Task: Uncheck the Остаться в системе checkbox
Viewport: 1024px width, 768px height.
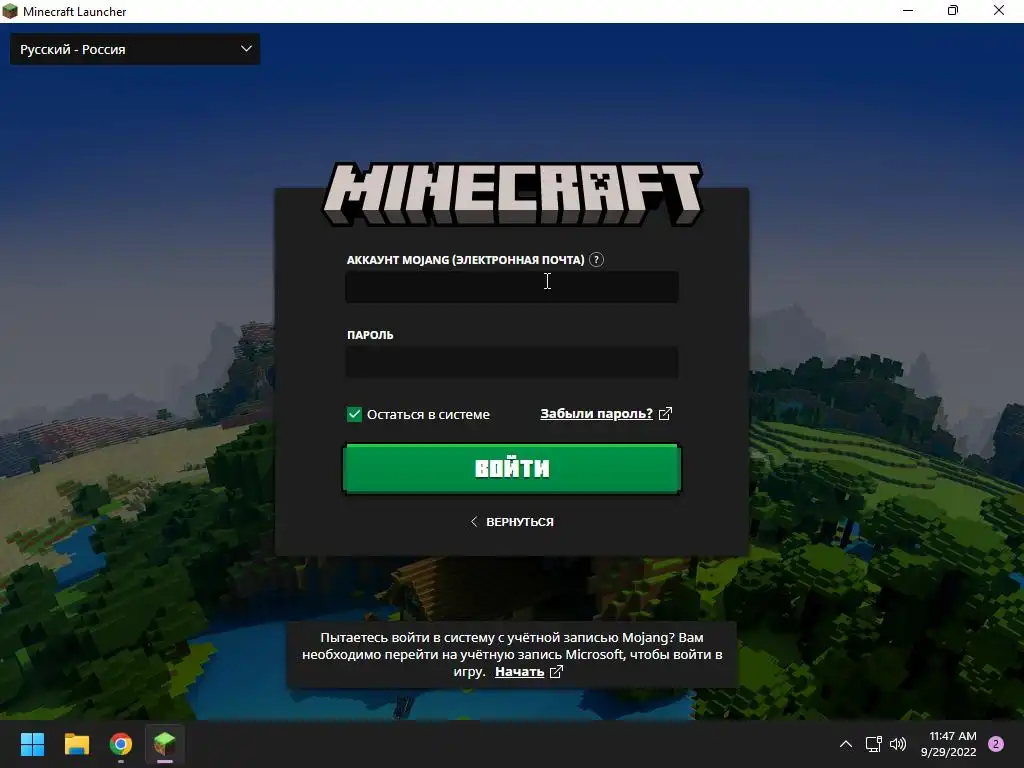Action: [354, 414]
